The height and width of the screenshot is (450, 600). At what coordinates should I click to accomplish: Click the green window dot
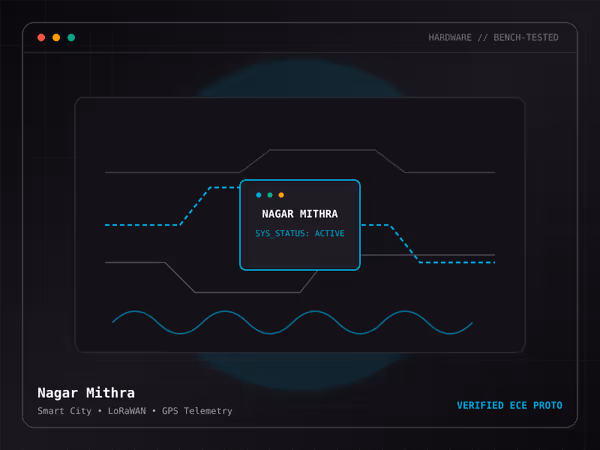tap(71, 38)
